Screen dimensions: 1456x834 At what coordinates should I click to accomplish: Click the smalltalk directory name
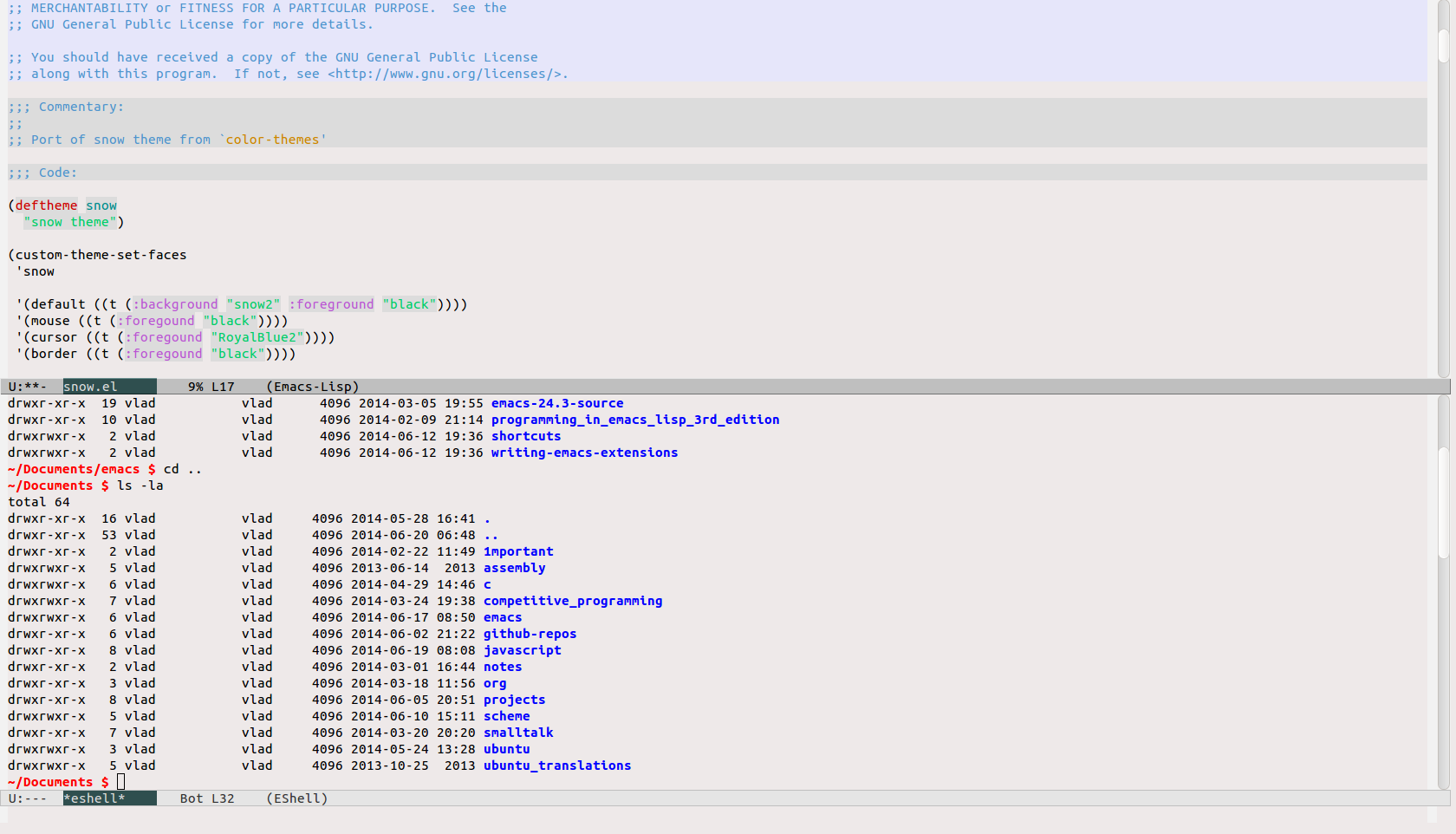pyautogui.click(x=518, y=733)
